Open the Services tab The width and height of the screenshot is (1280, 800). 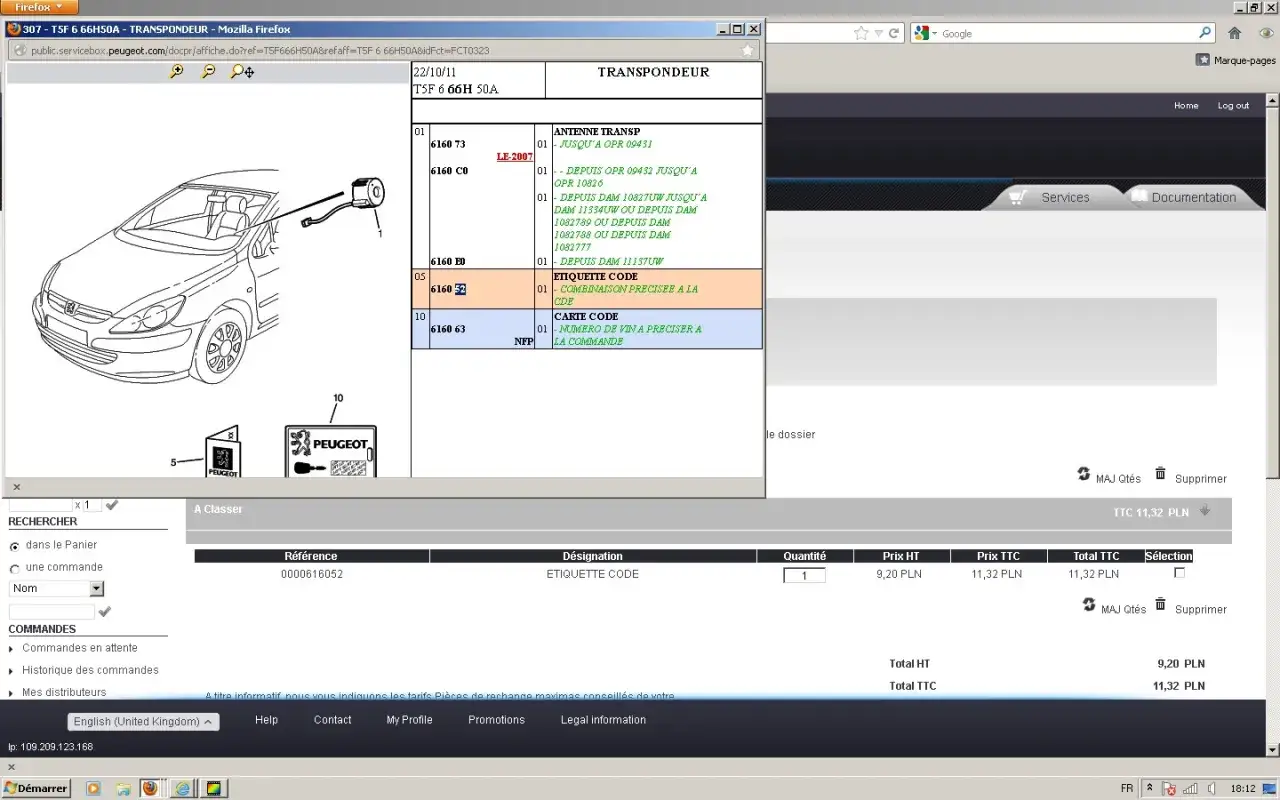pyautogui.click(x=1053, y=197)
